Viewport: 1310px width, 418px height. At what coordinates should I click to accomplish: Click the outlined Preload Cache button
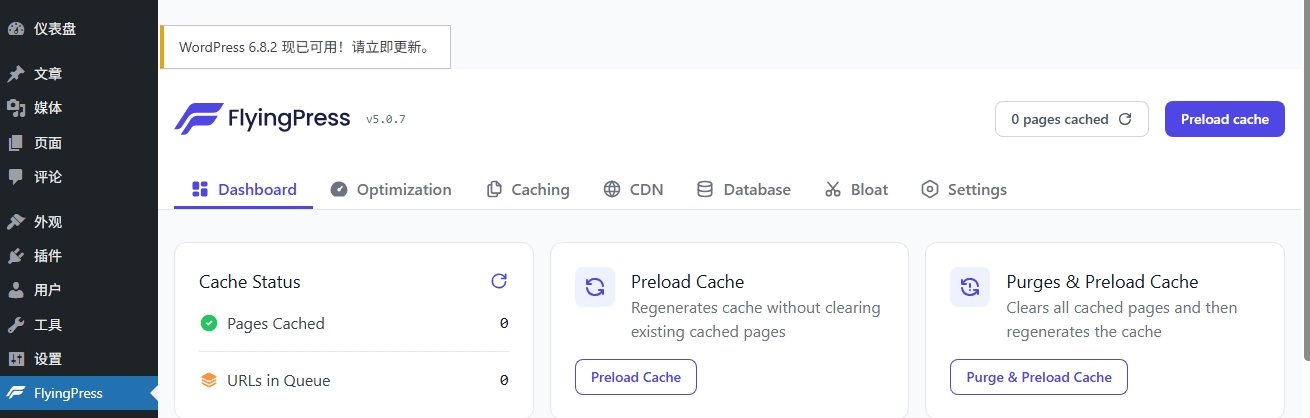click(636, 377)
